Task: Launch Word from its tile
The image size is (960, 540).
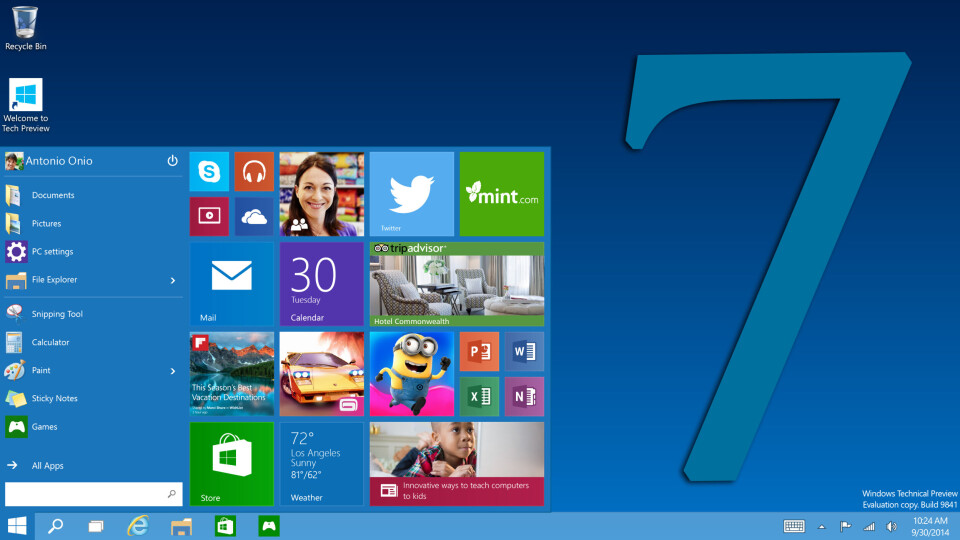Action: coord(524,351)
